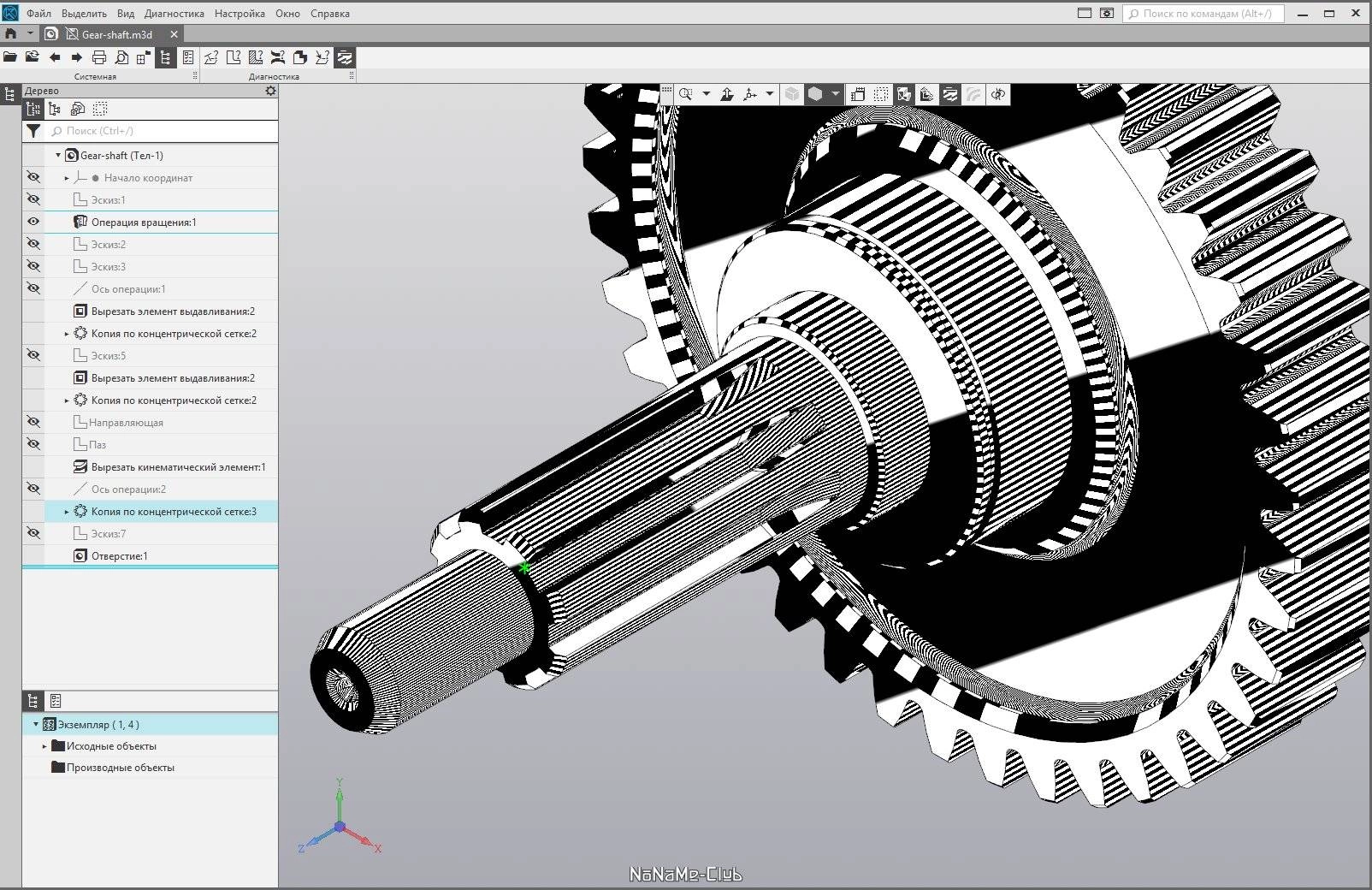Viewport: 1372px width, 890px height.
Task: Click the tree search field Поиск (Ctrl+/)
Action: pos(161,131)
